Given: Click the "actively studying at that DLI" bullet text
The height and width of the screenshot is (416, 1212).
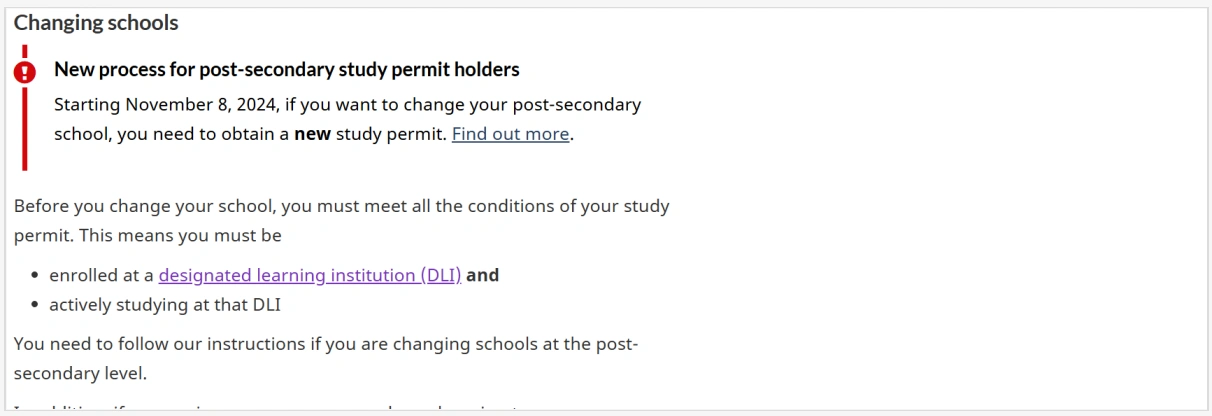Looking at the screenshot, I should [165, 305].
